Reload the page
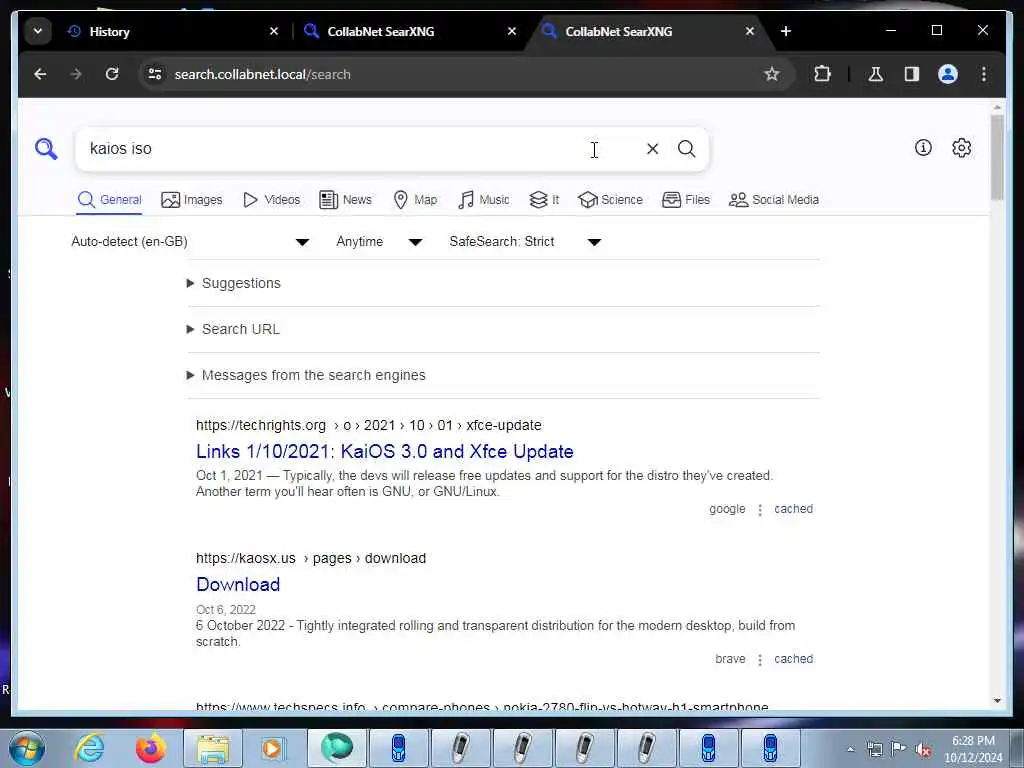Image resolution: width=1024 pixels, height=768 pixels. click(x=112, y=74)
